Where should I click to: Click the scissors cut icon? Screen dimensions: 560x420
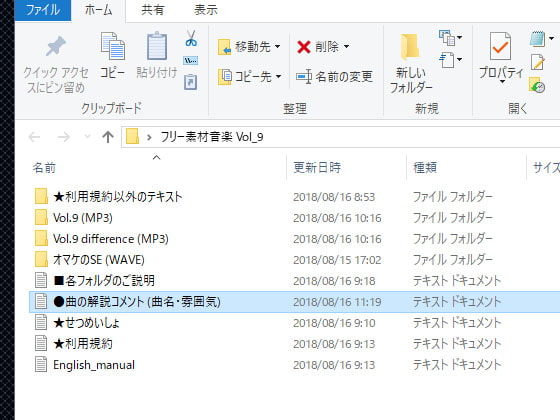pos(191,38)
